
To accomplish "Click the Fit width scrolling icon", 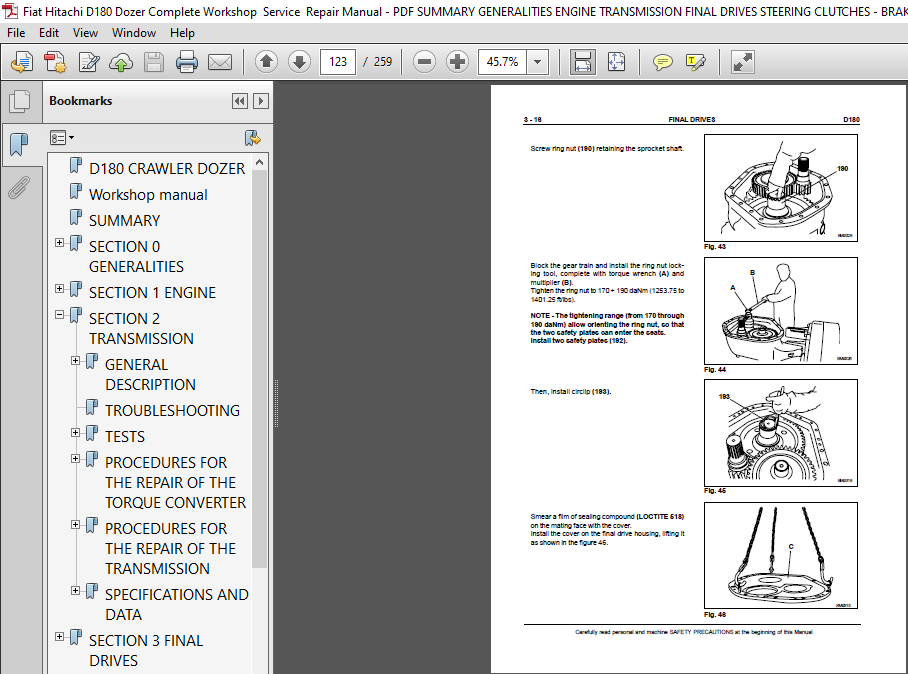I will pos(583,62).
